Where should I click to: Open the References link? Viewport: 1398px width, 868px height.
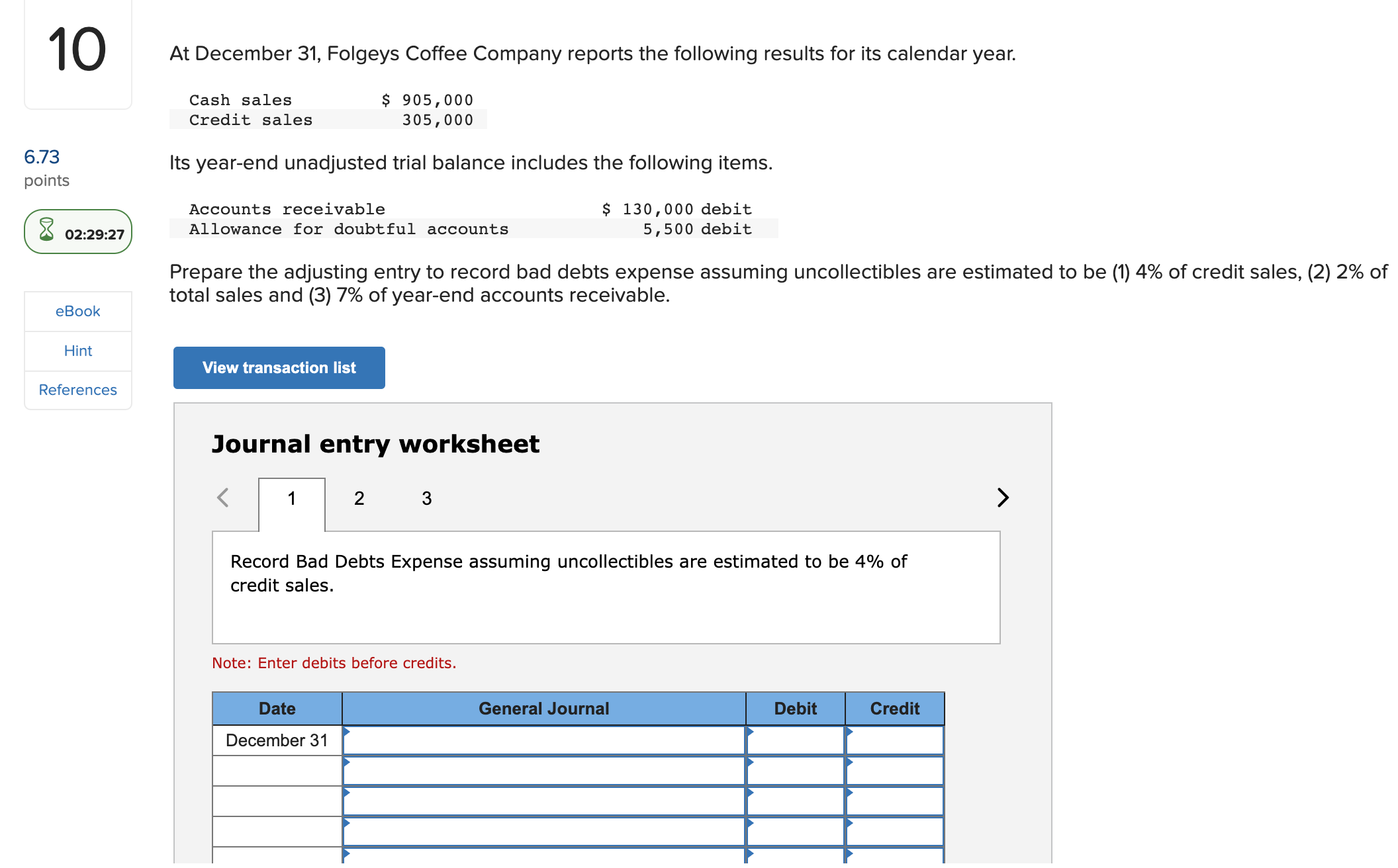(x=77, y=390)
